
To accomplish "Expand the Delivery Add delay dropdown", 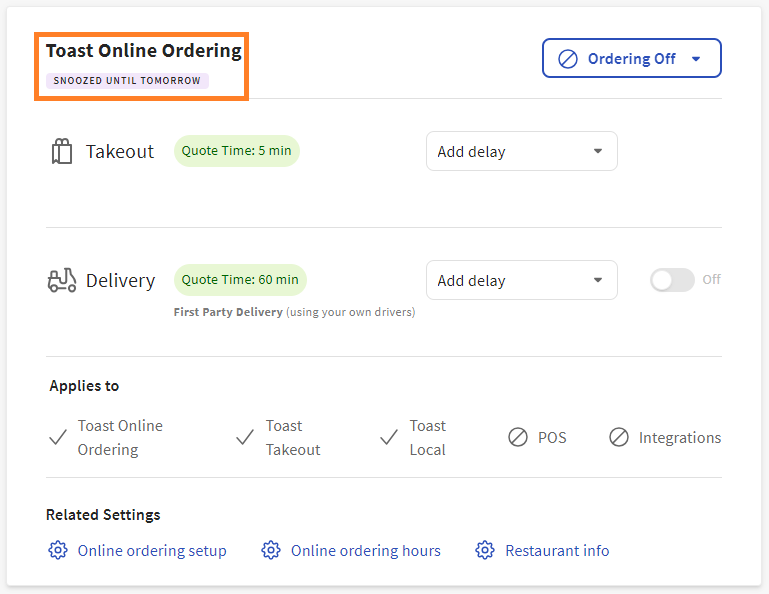I will click(x=521, y=281).
